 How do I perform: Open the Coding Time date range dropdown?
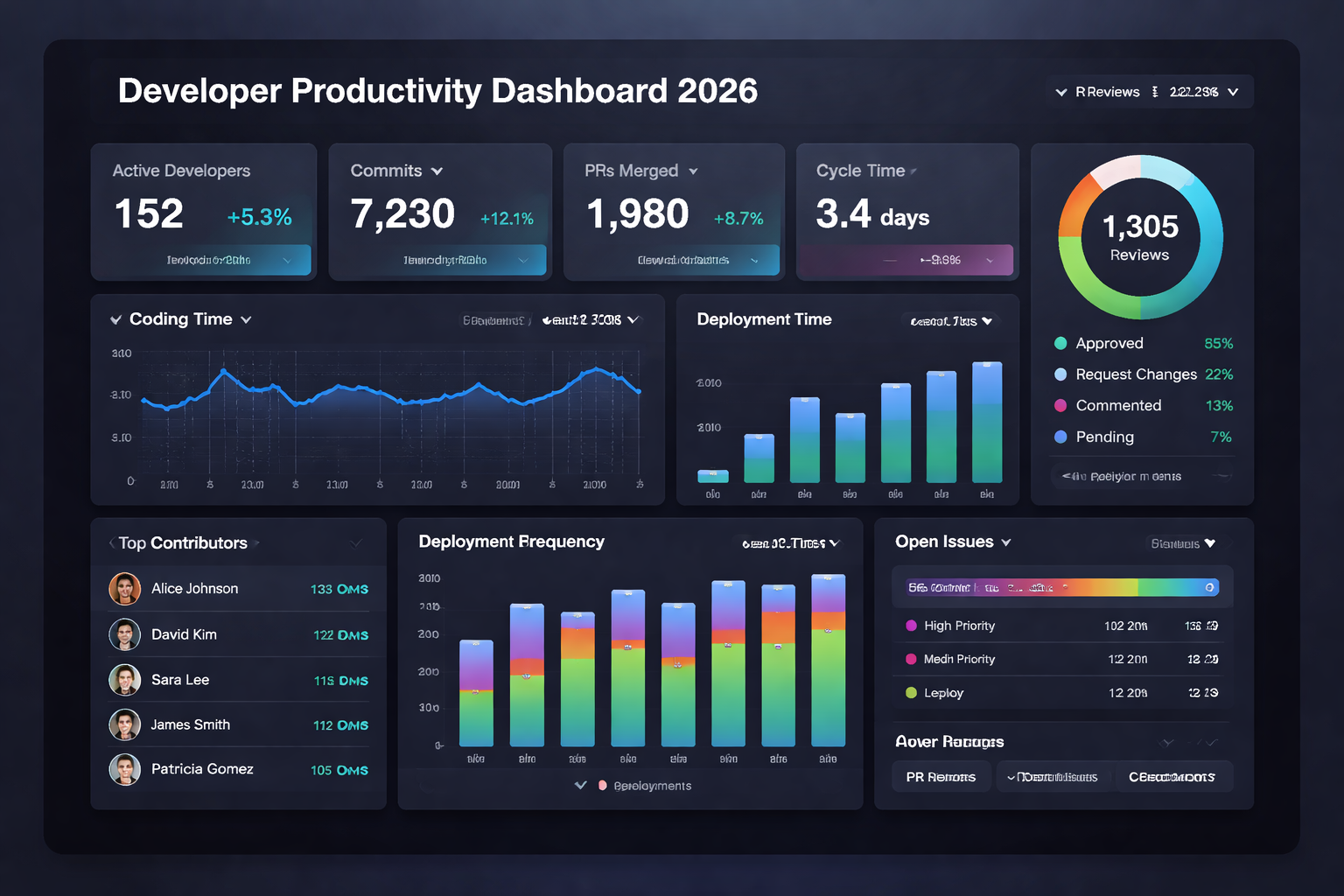point(593,320)
